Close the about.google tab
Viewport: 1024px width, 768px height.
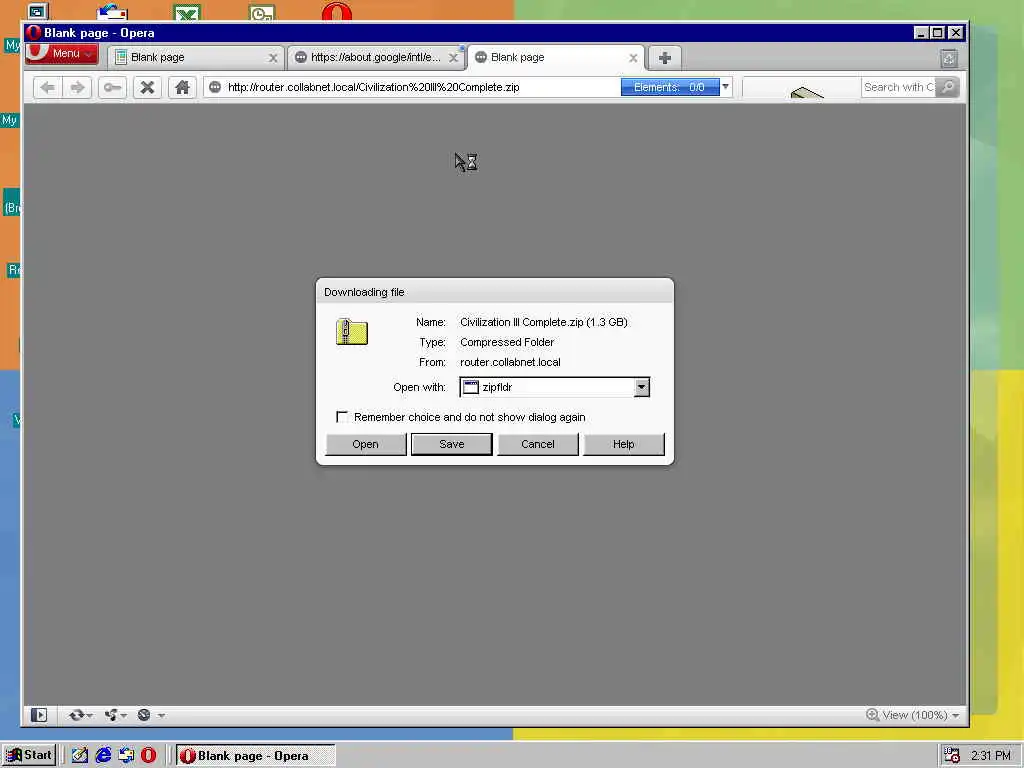[453, 58]
